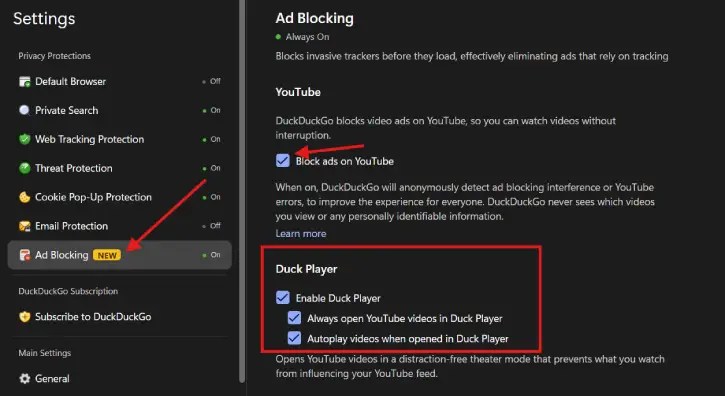The image size is (725, 396).
Task: Click the Threat Protection green icon
Action: click(x=25, y=168)
